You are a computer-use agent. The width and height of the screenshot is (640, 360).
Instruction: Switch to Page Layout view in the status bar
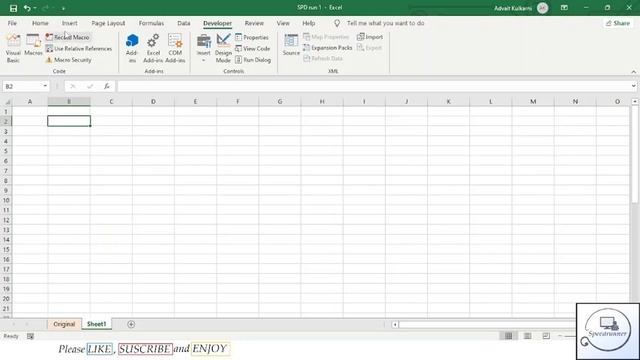pyautogui.click(x=527, y=336)
